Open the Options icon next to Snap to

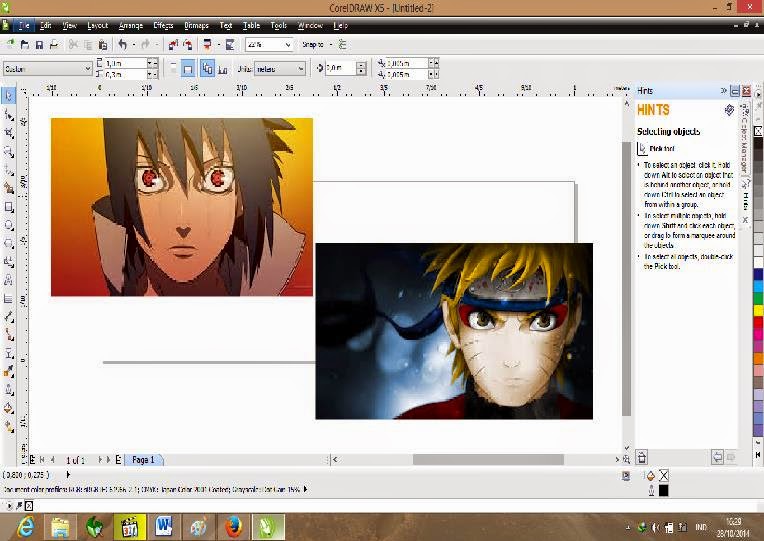(343, 45)
